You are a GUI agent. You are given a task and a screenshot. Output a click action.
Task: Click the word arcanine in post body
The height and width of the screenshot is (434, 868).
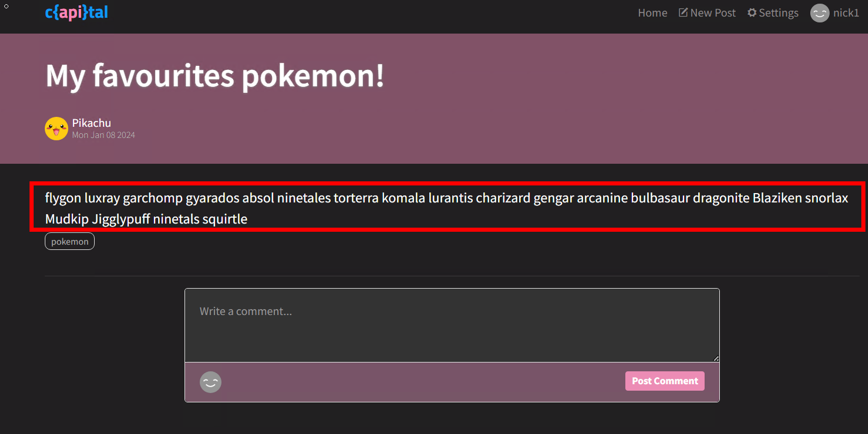[x=602, y=198]
